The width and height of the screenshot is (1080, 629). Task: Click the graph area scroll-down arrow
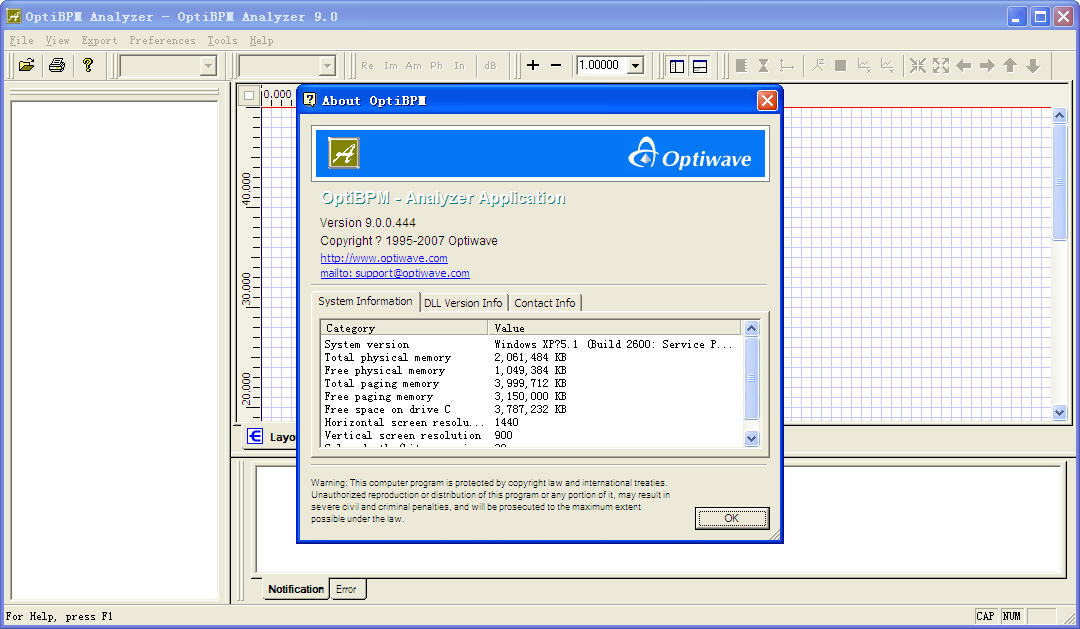tap(1059, 413)
